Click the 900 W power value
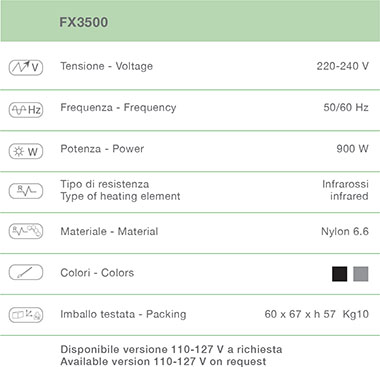 tap(352, 148)
